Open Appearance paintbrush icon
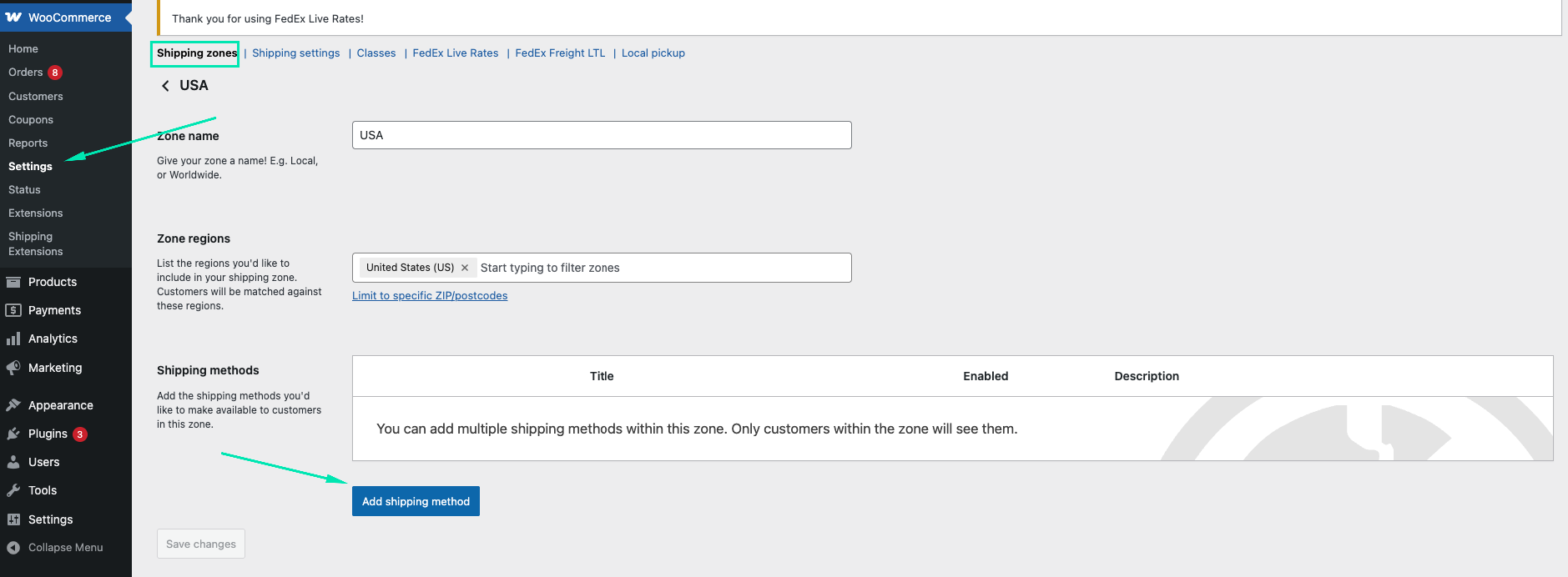The width and height of the screenshot is (1568, 577). click(13, 405)
